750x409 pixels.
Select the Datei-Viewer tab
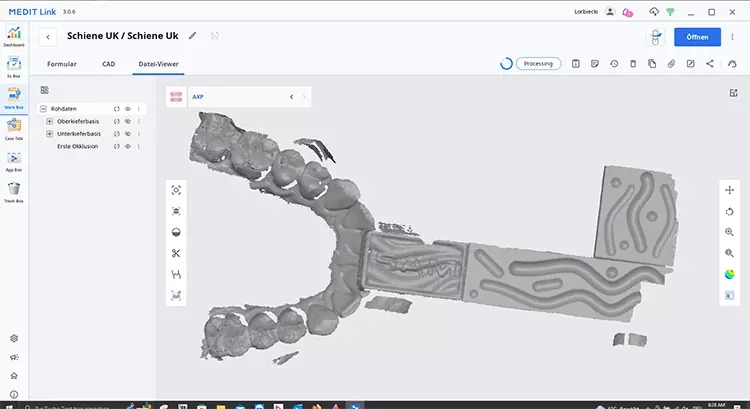[x=158, y=64]
